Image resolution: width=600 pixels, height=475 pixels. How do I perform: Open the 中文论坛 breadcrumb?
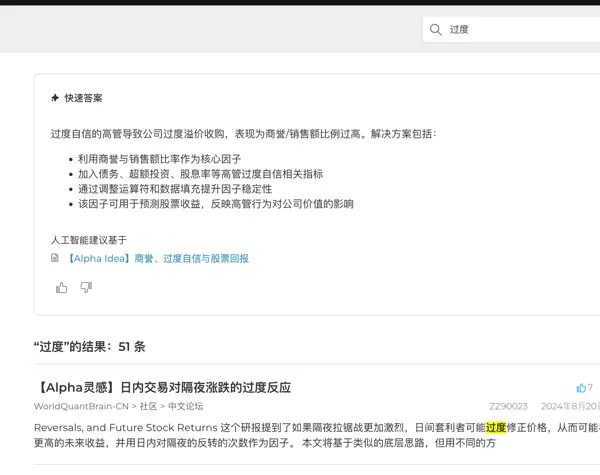[x=185, y=407]
